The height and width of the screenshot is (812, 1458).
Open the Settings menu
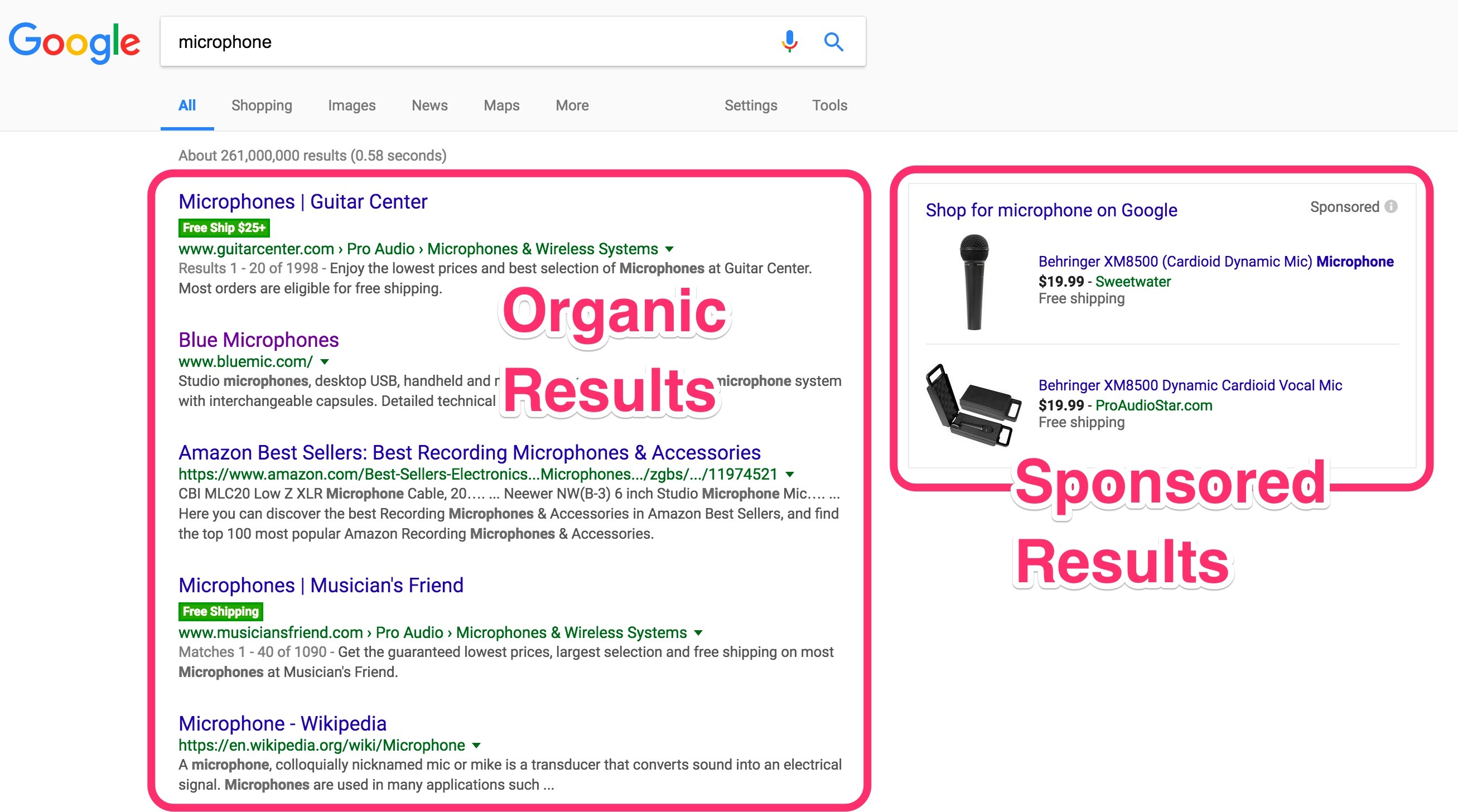pos(751,105)
